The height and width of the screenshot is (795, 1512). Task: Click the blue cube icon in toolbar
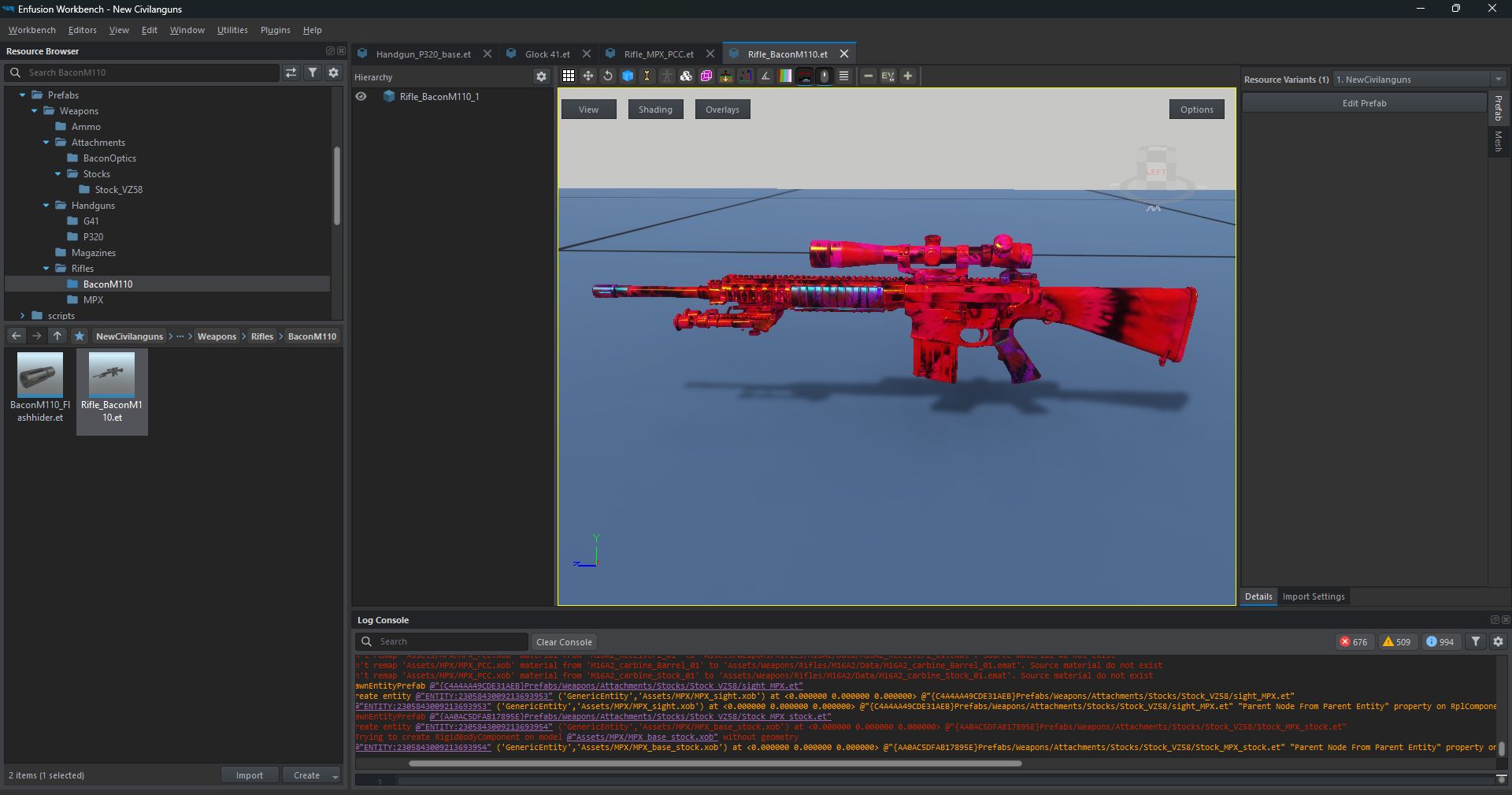coord(628,76)
